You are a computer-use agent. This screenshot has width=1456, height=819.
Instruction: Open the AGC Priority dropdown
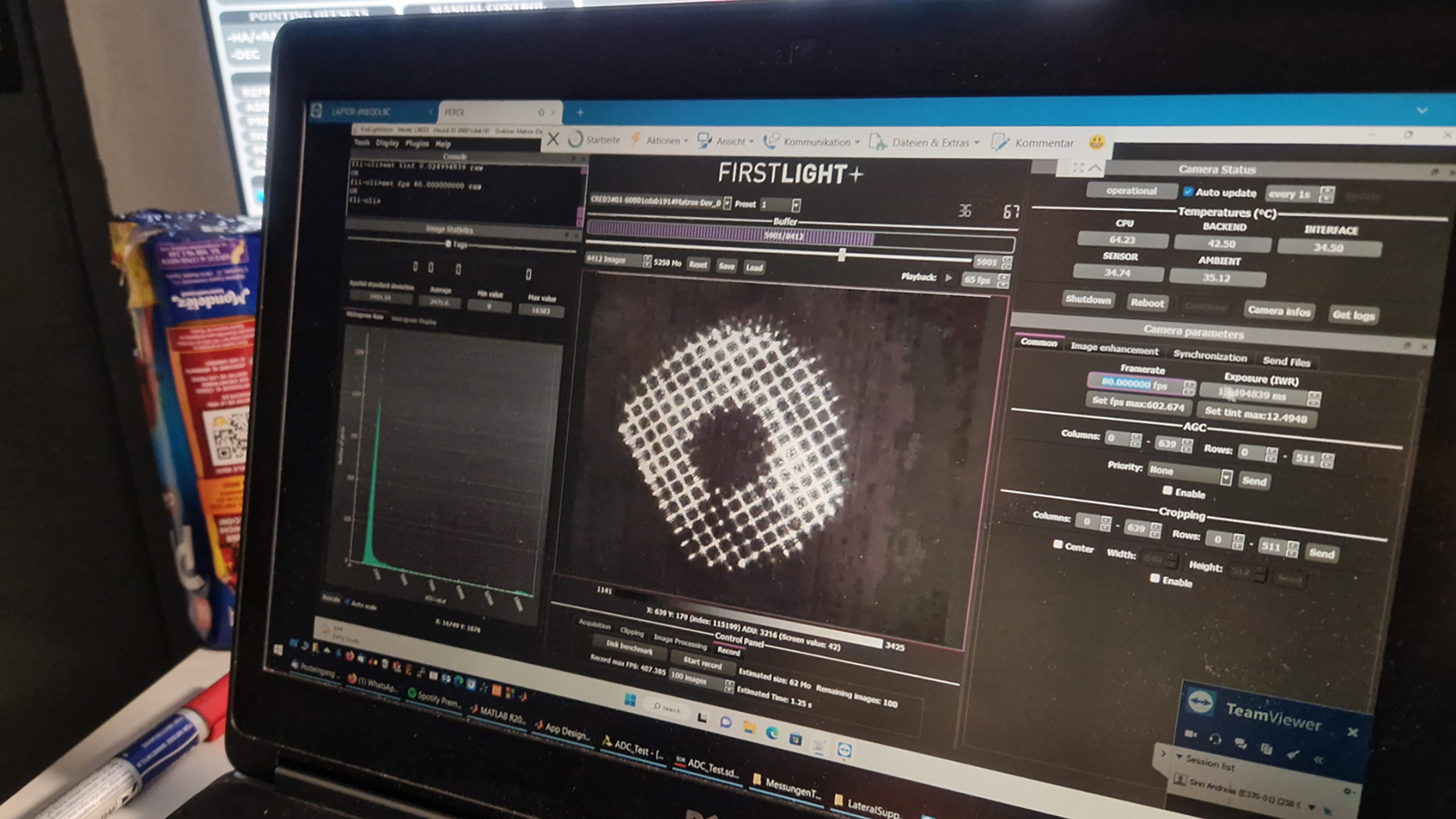[1225, 476]
